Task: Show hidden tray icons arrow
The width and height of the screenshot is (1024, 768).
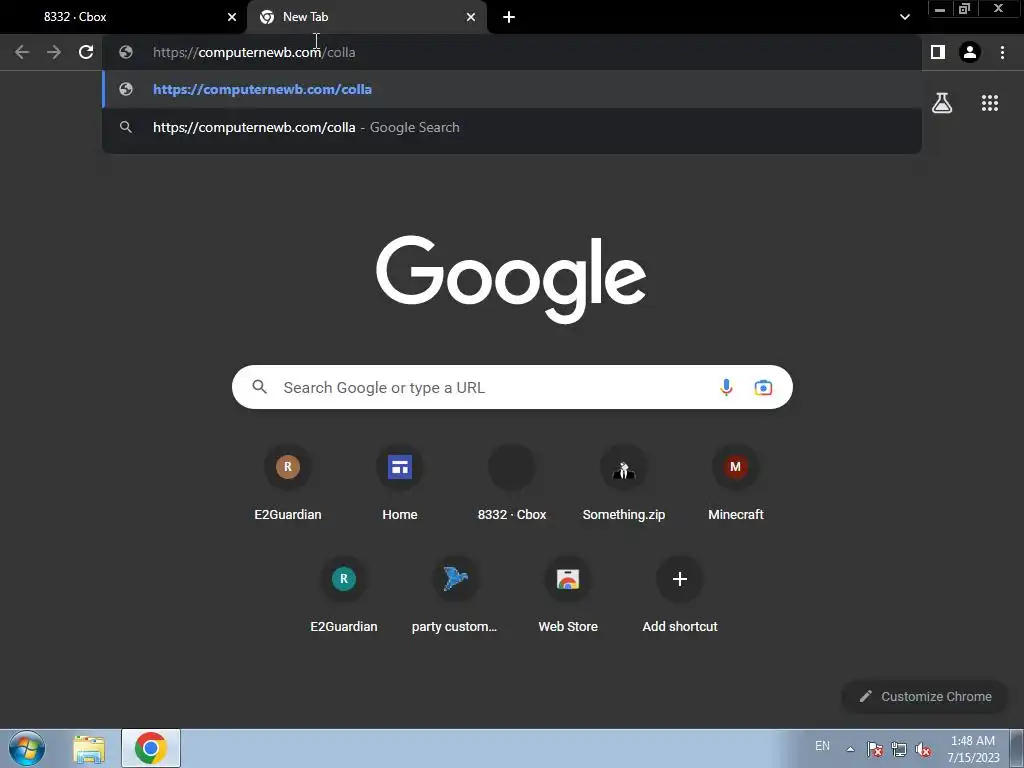Action: click(x=850, y=749)
